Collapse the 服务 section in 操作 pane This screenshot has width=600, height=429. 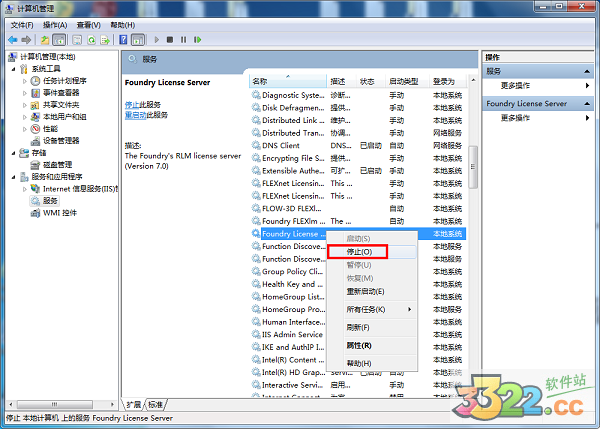(x=587, y=72)
